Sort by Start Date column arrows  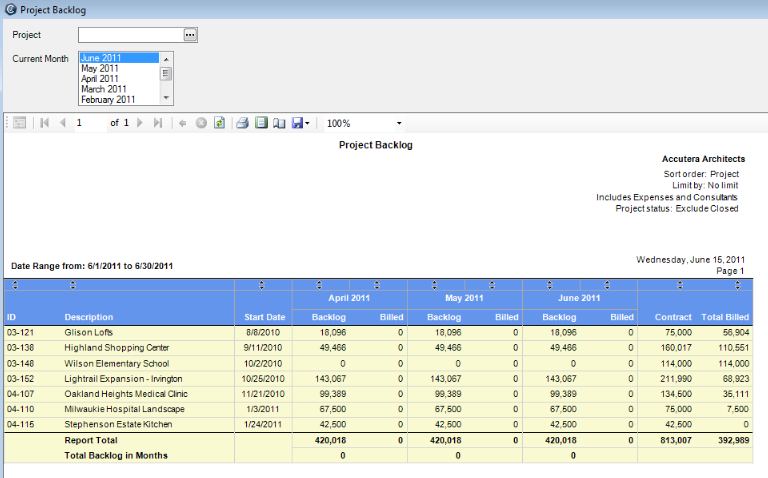(262, 285)
